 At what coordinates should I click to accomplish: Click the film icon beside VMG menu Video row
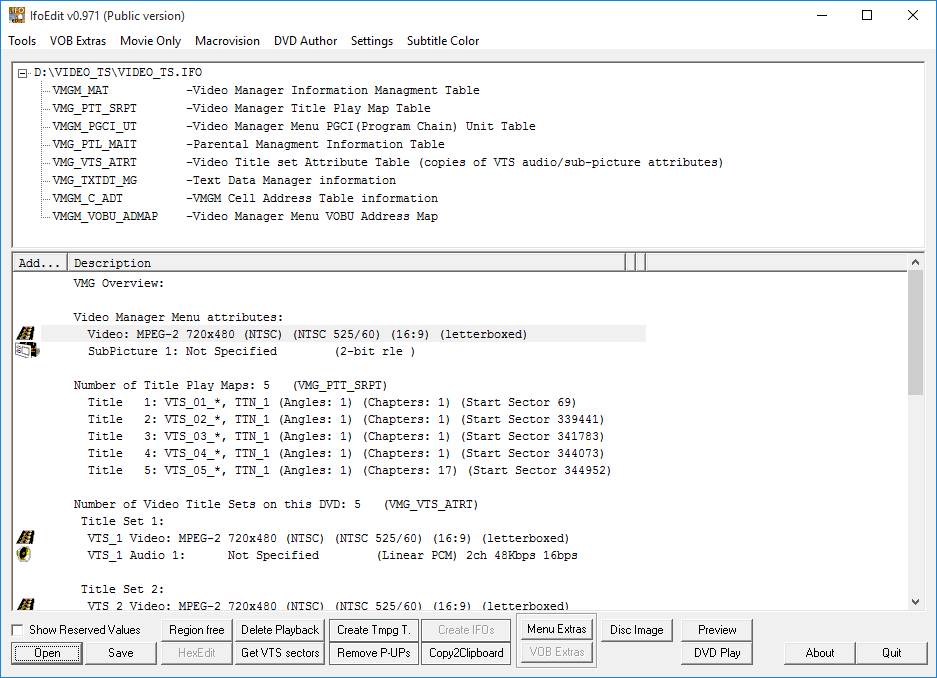tap(25, 333)
